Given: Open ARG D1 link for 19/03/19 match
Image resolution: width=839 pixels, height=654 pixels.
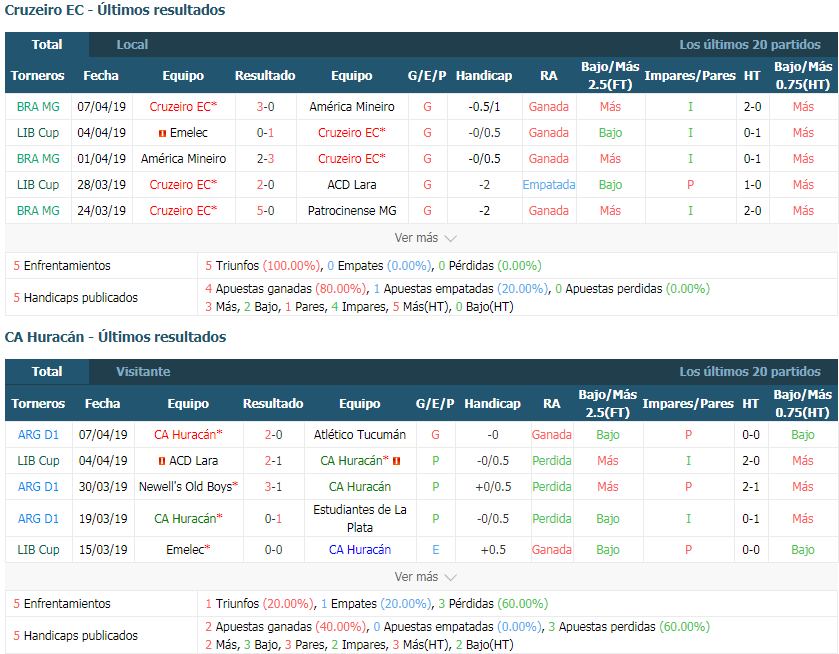Looking at the screenshot, I should pos(38,519).
